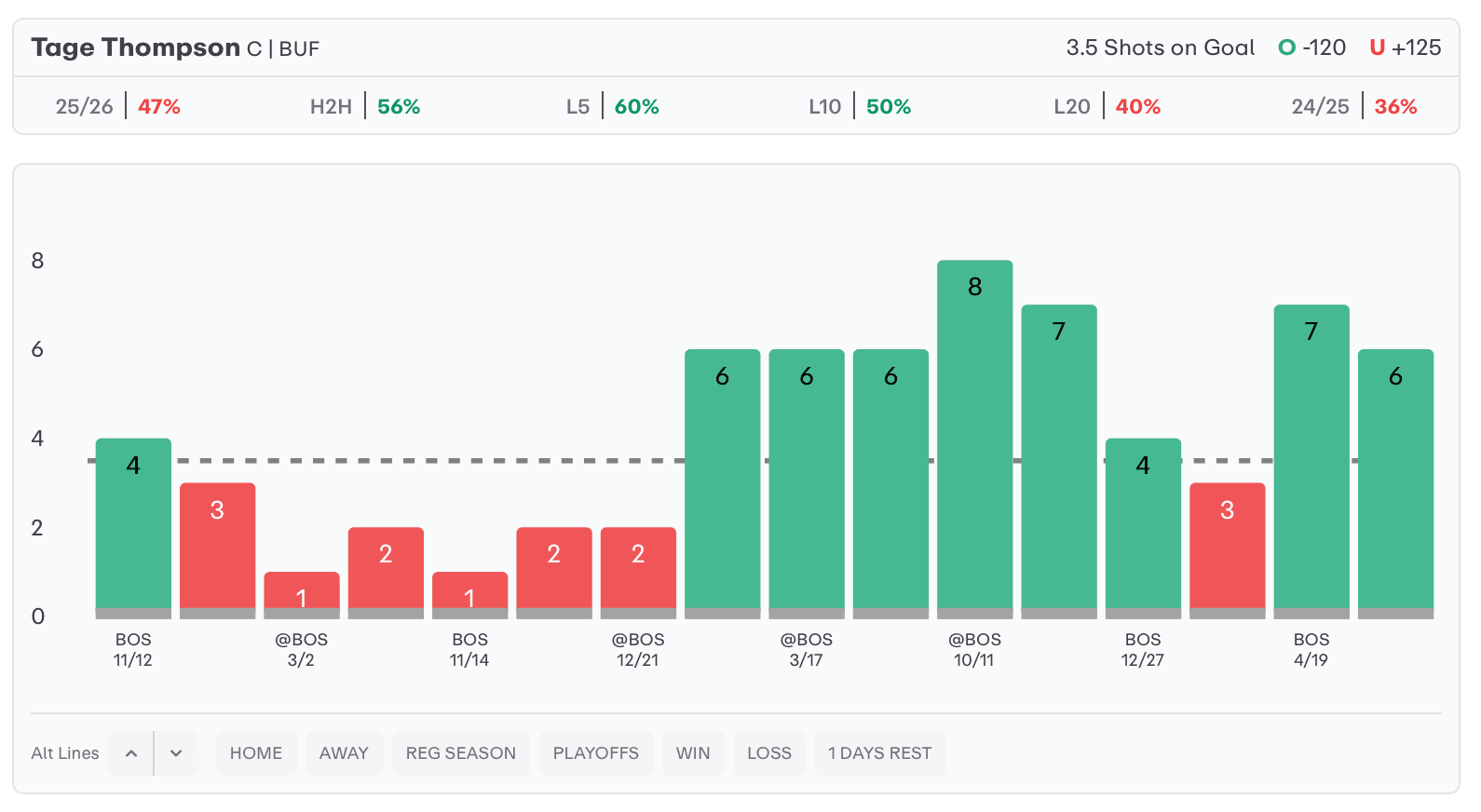Filter games by WIN
The height and width of the screenshot is (812, 1481).
click(693, 753)
